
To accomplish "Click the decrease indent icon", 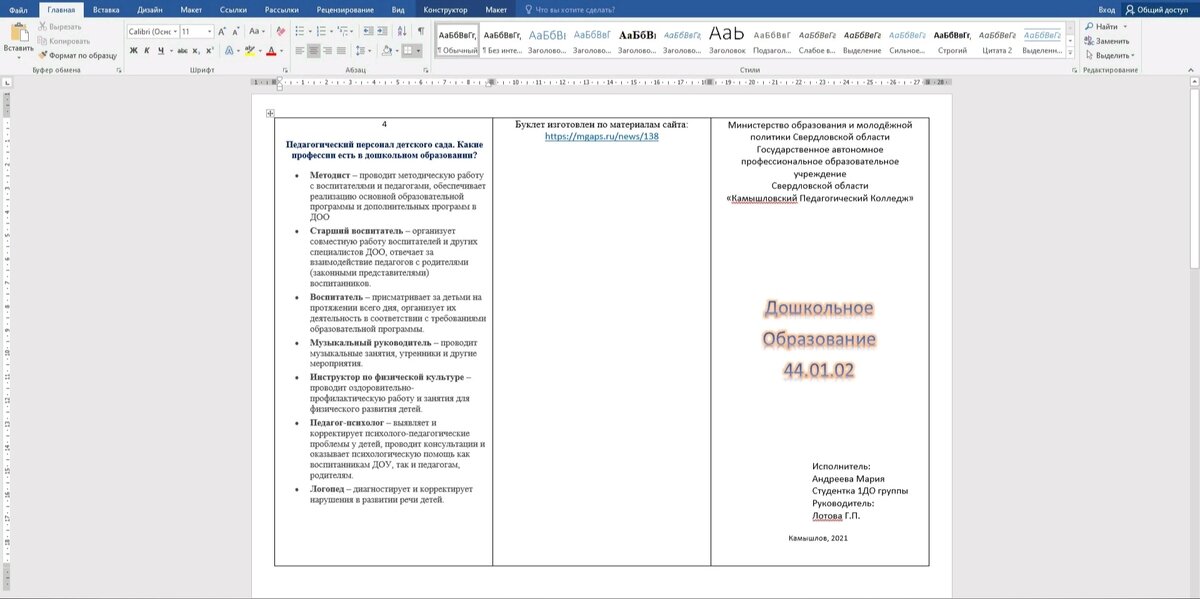I will point(368,32).
